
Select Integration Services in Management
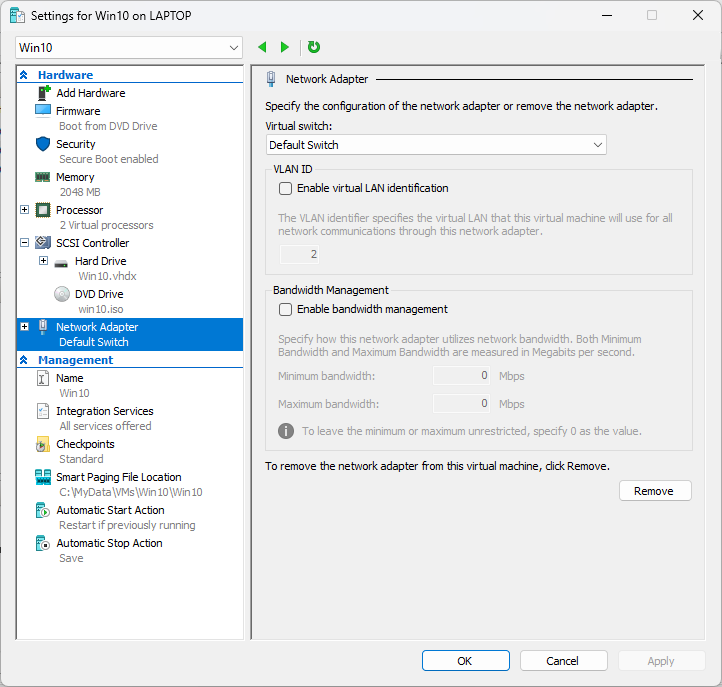click(104, 411)
